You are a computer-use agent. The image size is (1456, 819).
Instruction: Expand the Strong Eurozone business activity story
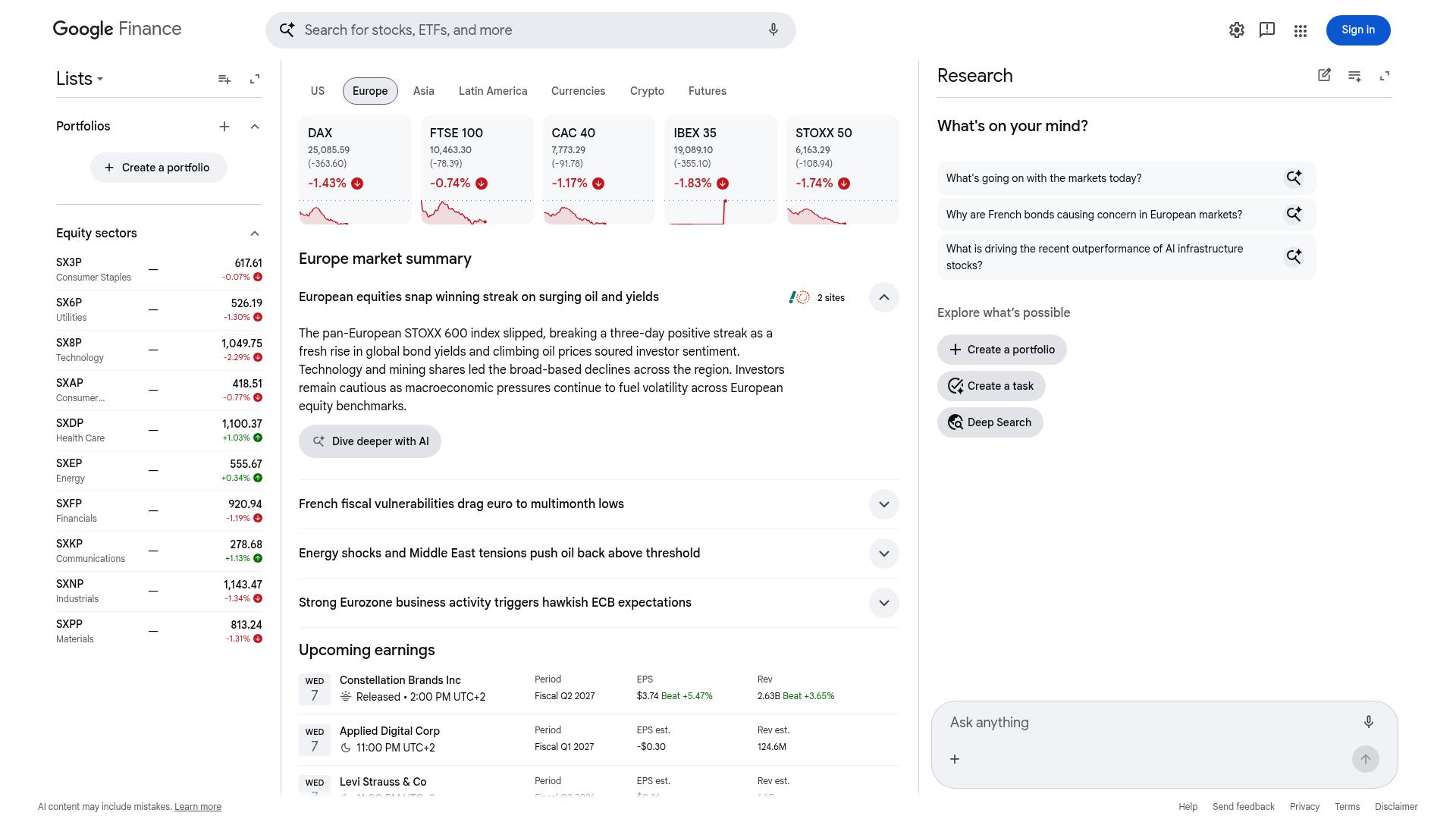click(x=884, y=603)
